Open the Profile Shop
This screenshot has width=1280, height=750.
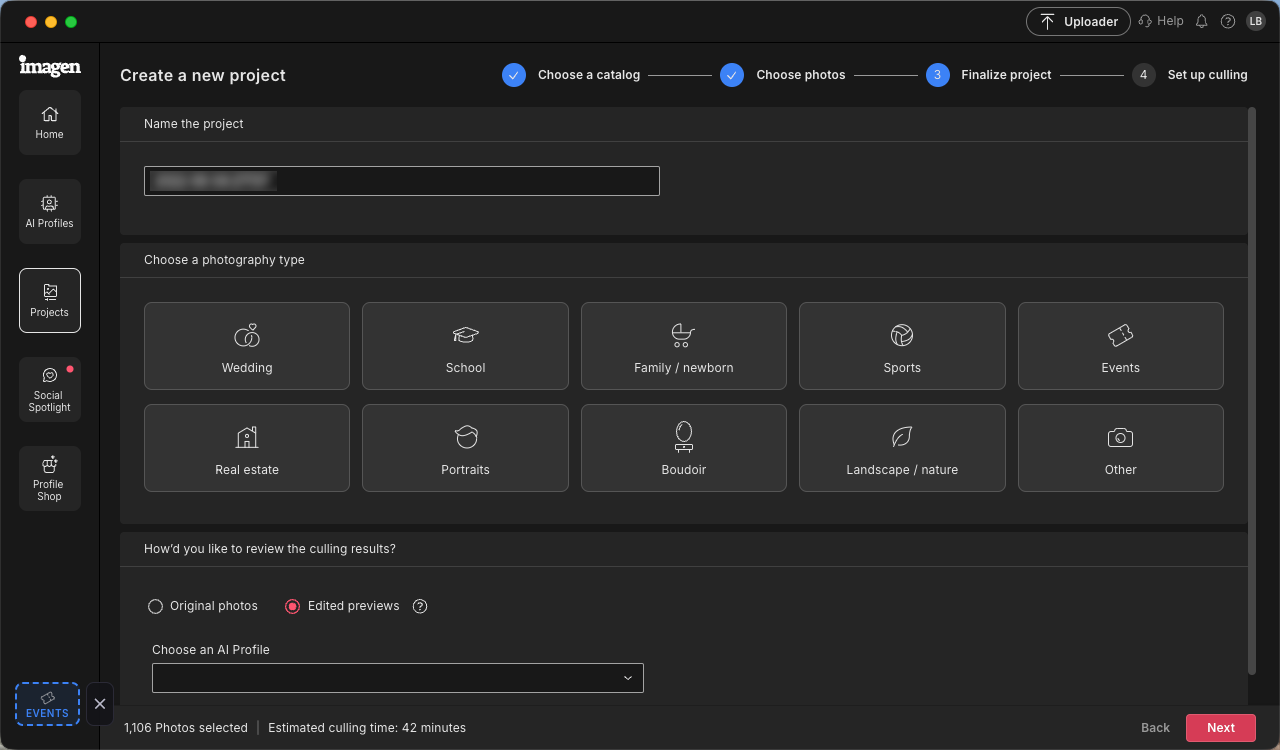coord(50,479)
